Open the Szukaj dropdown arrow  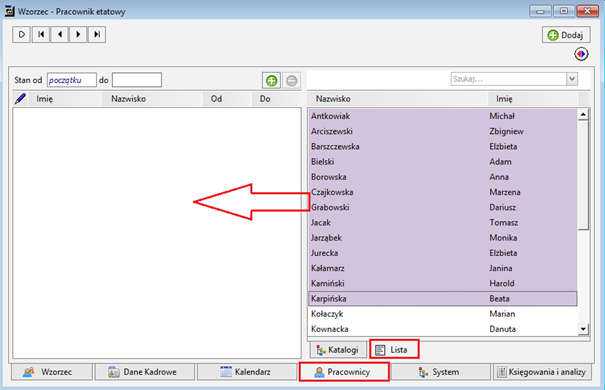coord(572,79)
